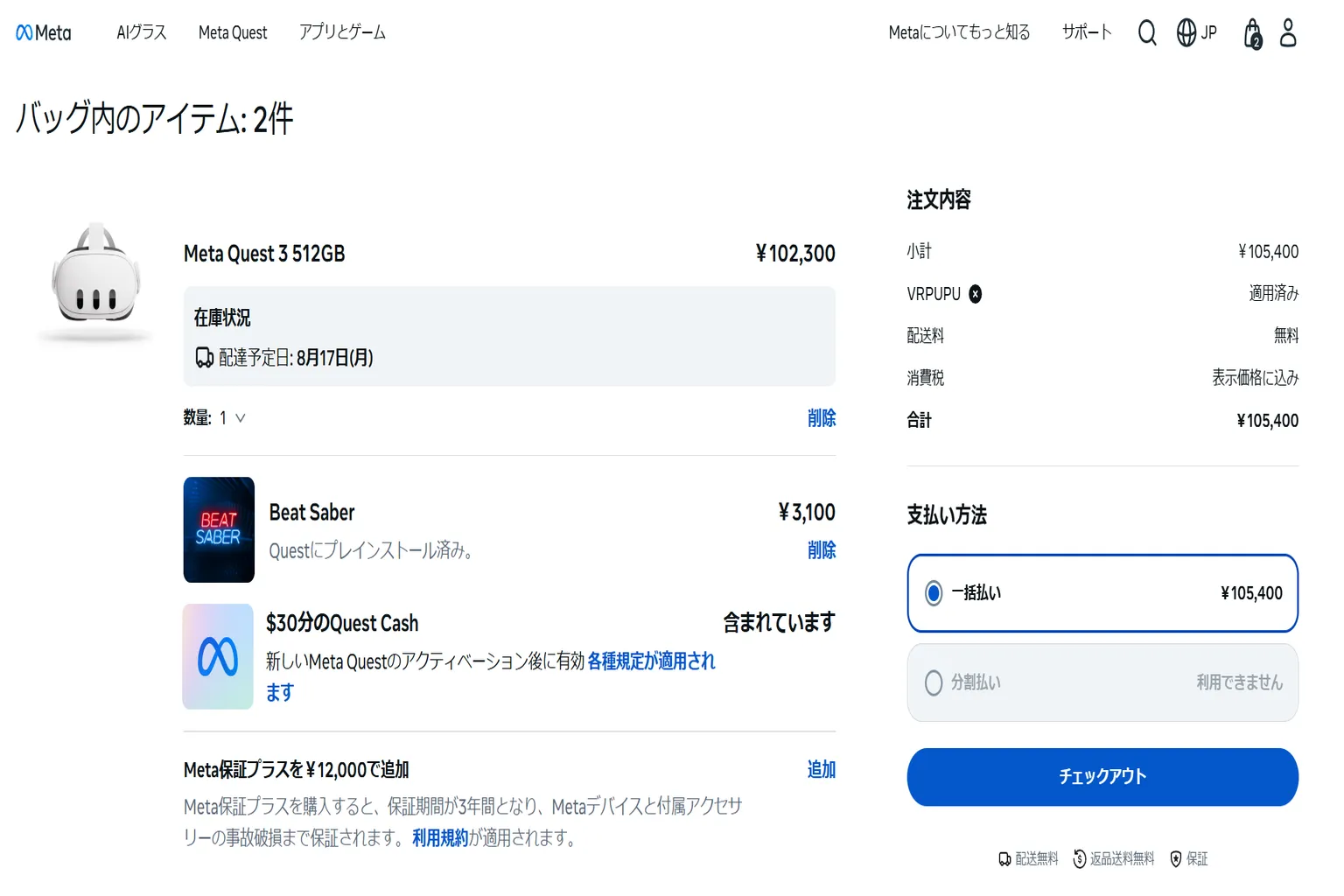
Task: Click the 保証 shield icon below checkout
Action: pos(1176,859)
